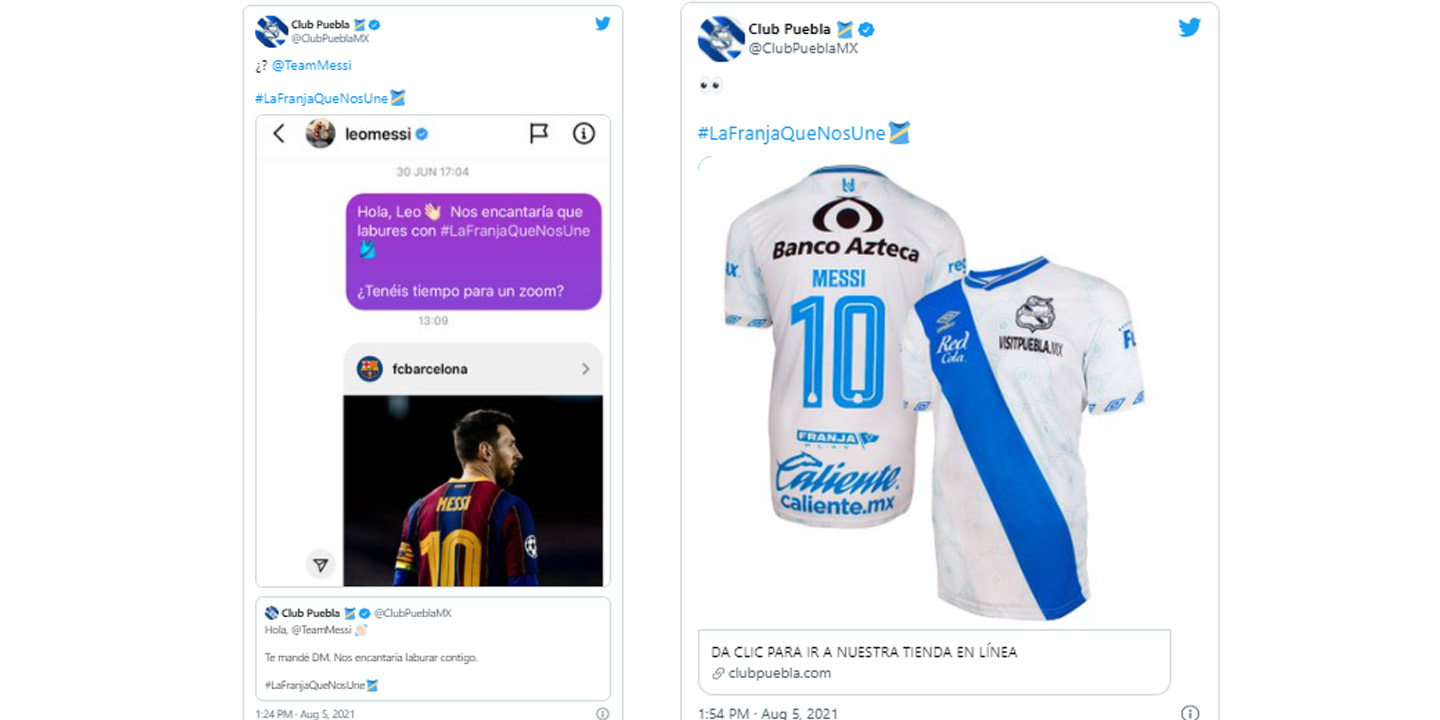Click the info icon beside 1:24 PM timestamp

click(602, 714)
